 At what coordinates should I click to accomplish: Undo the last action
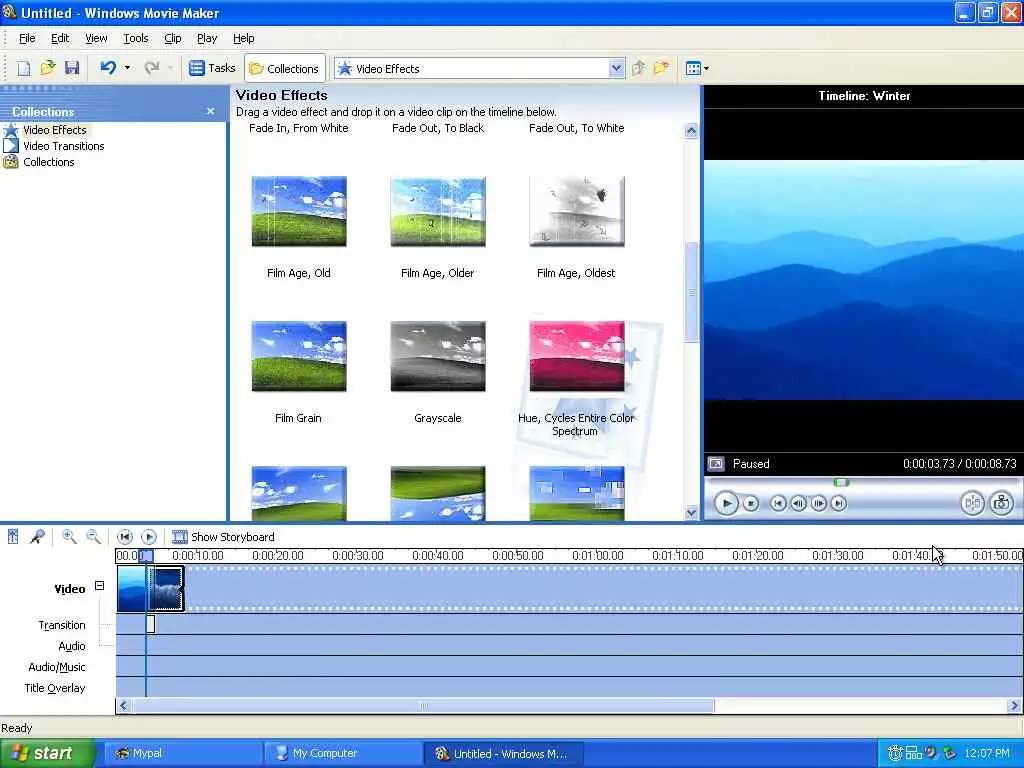[108, 68]
